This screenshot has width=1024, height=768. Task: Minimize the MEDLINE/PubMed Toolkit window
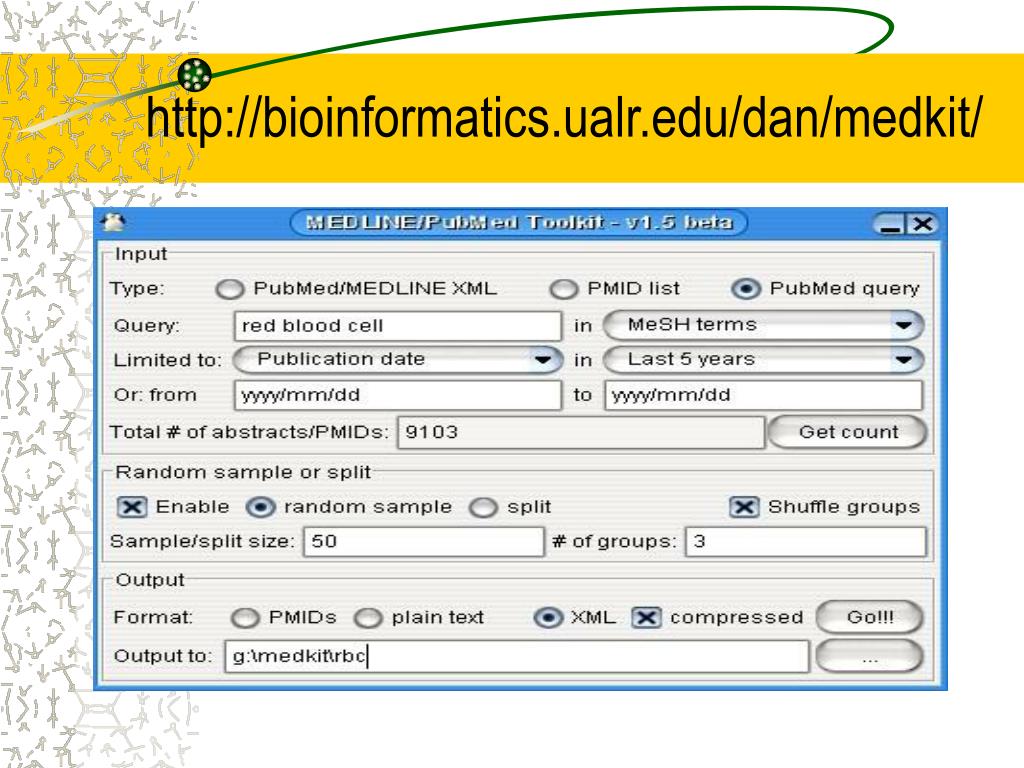tap(890, 225)
